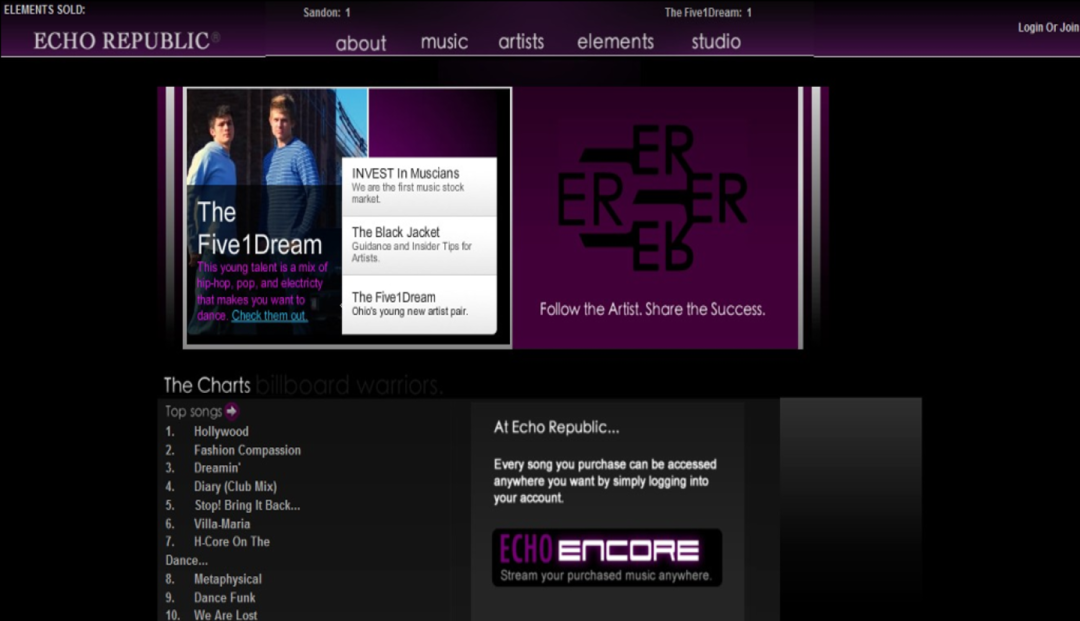
Task: Click The Charts heading
Action: click(207, 385)
